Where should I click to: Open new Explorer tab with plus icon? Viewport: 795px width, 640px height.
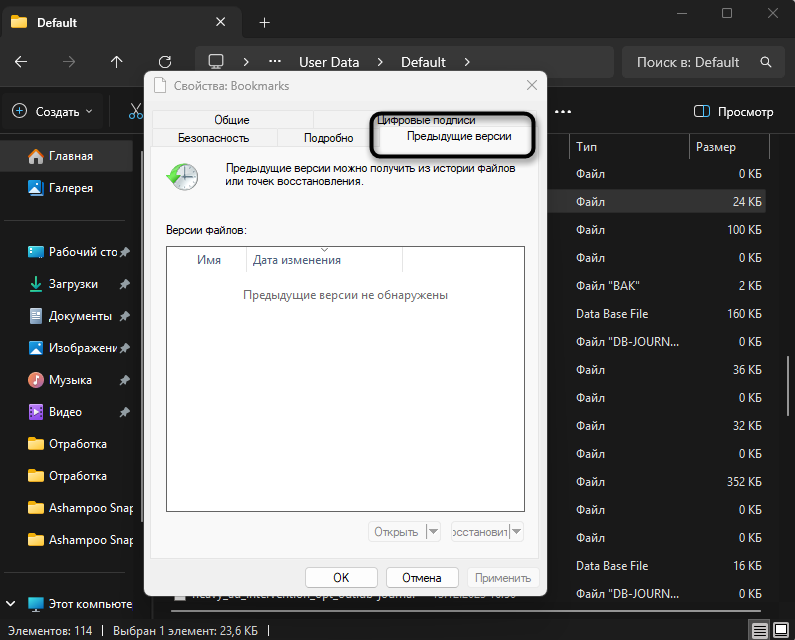[x=264, y=22]
